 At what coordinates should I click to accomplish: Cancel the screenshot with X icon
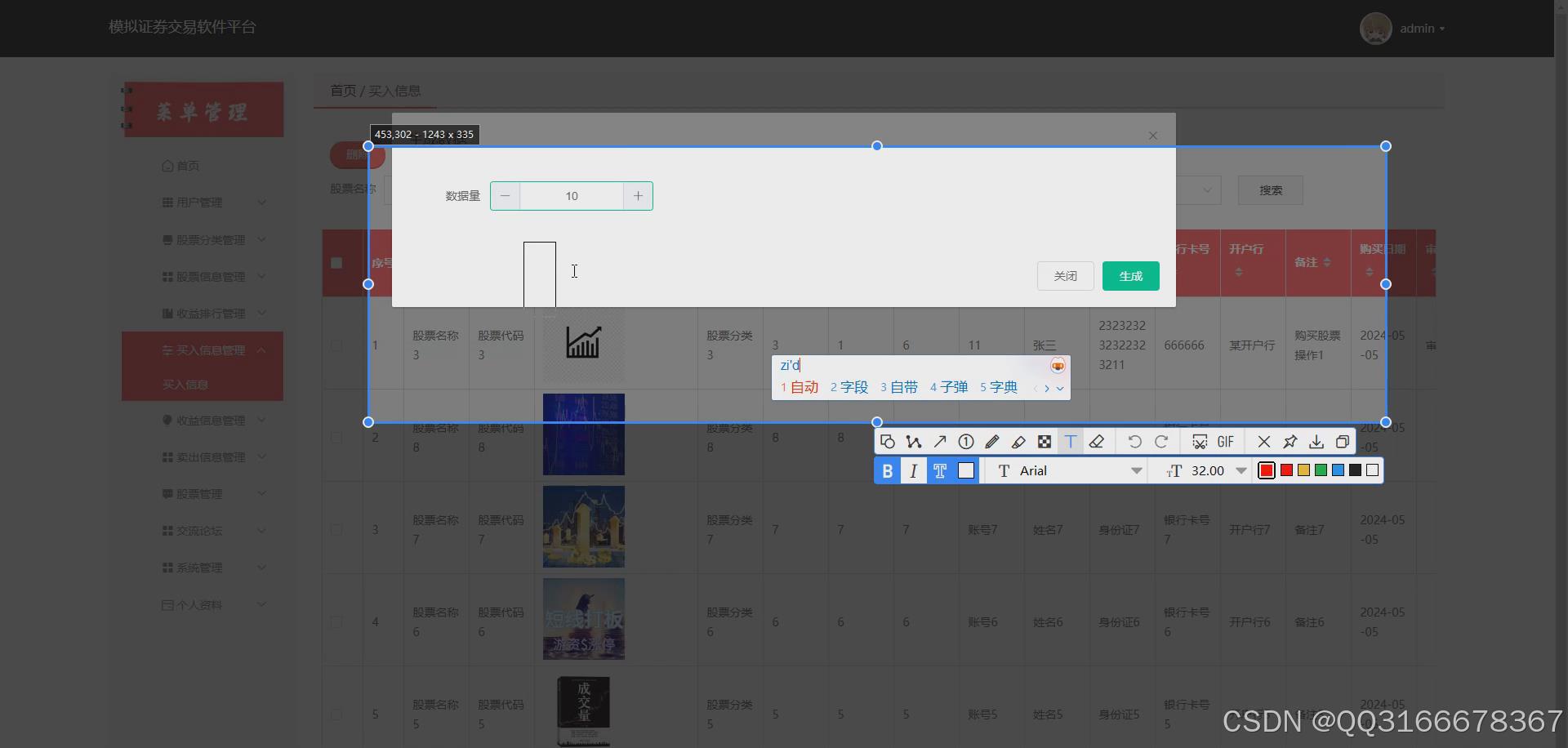[1264, 442]
